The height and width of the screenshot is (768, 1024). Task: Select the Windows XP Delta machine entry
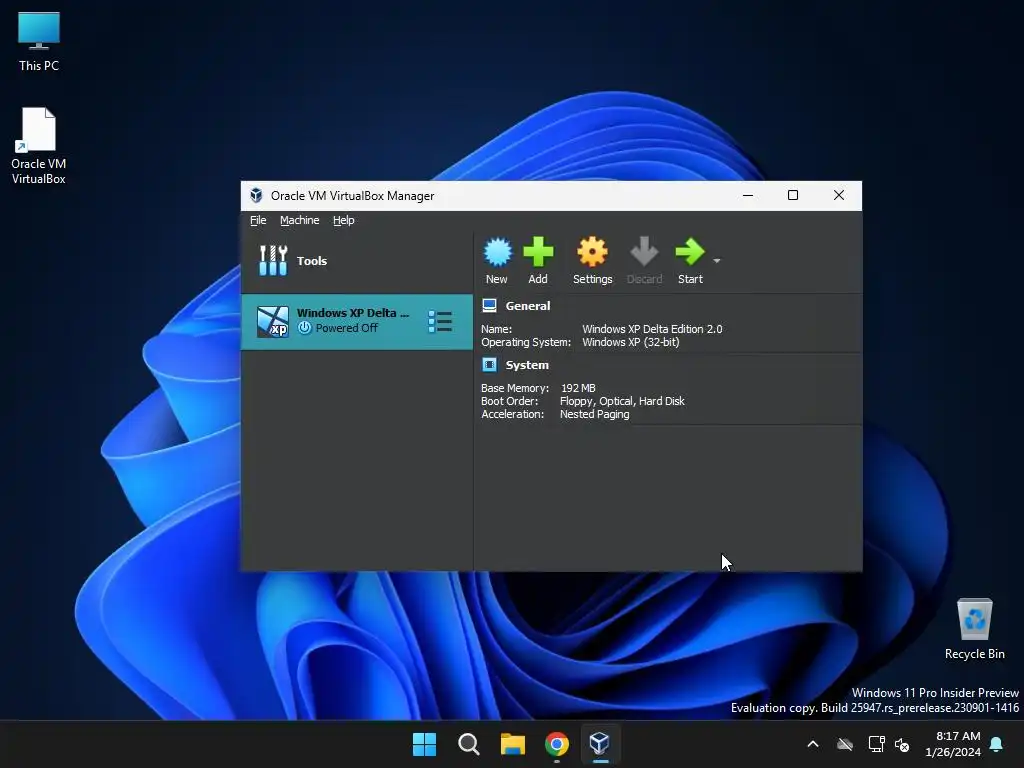tap(357, 321)
